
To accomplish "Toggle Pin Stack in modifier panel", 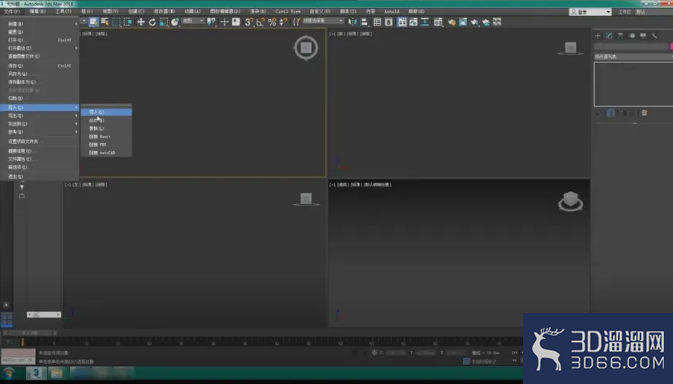I will click(599, 113).
